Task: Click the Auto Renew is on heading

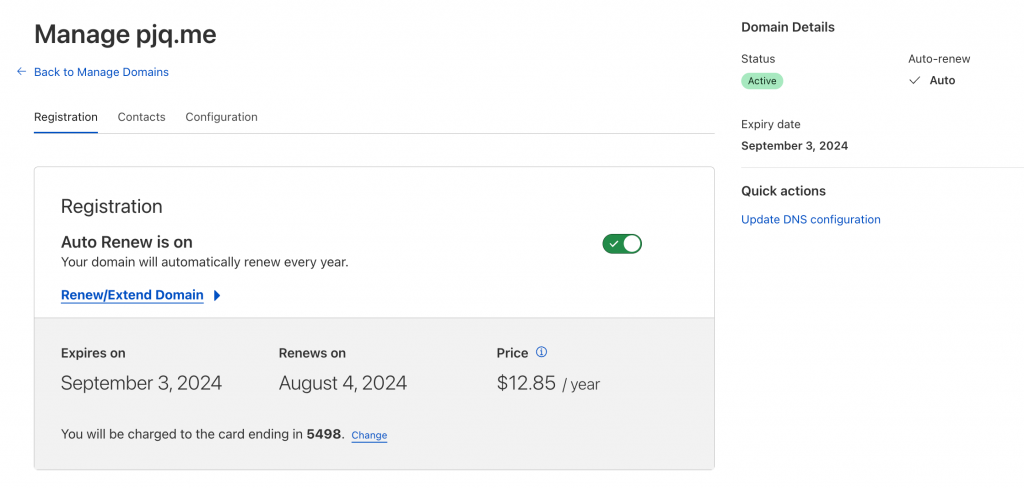Action: pyautogui.click(x=127, y=242)
